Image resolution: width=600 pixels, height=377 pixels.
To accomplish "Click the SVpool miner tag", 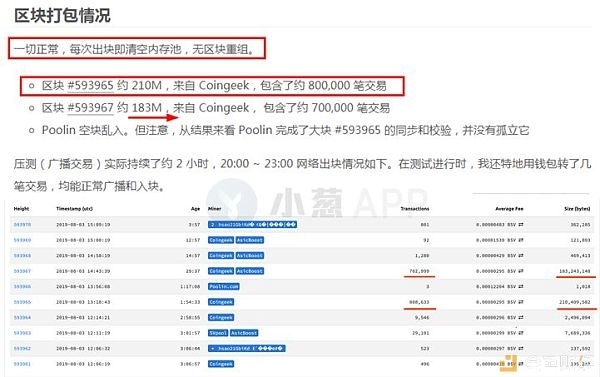I will (218, 333).
